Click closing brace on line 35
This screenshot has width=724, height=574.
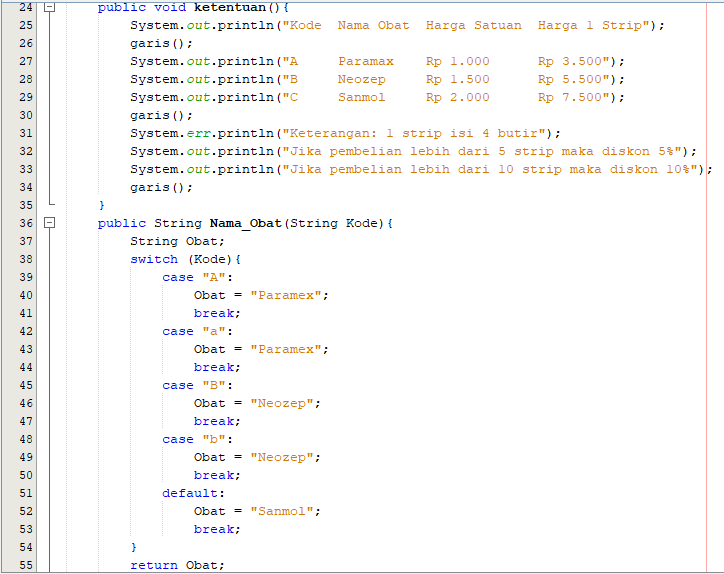pyautogui.click(x=102, y=205)
